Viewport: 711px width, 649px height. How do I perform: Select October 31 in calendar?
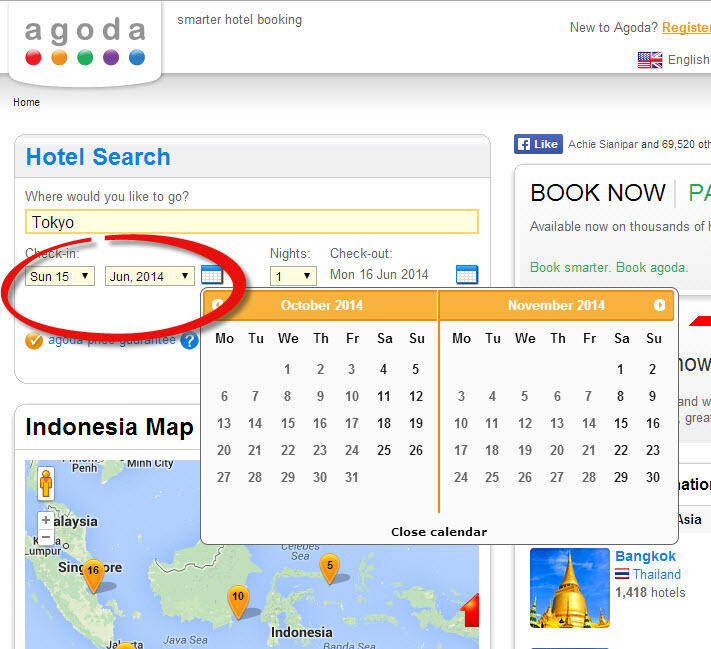(351, 477)
